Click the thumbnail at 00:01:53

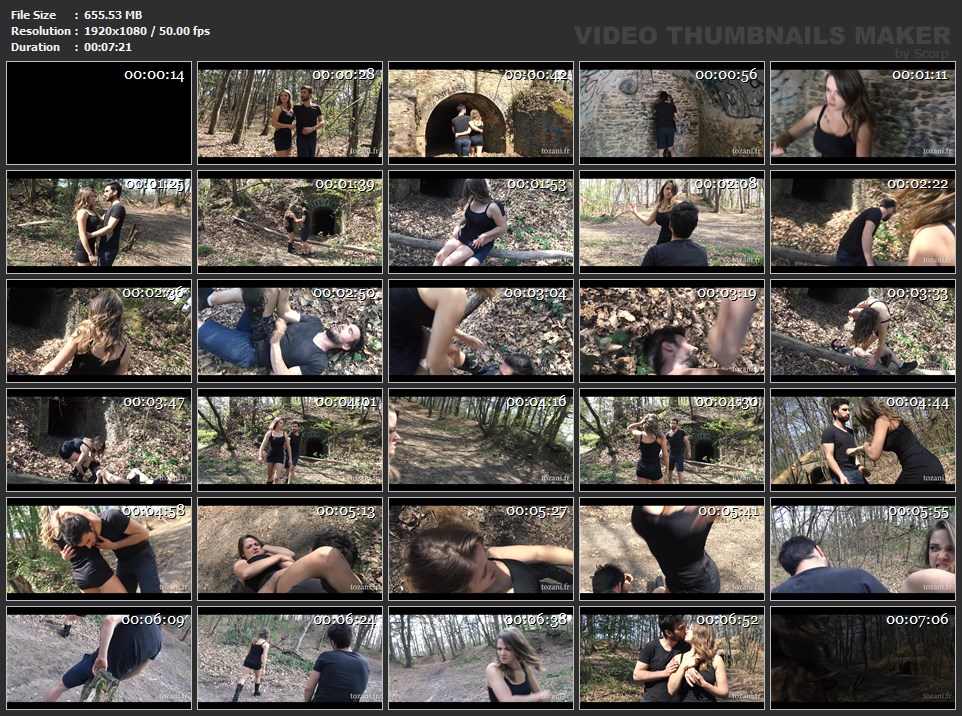481,222
